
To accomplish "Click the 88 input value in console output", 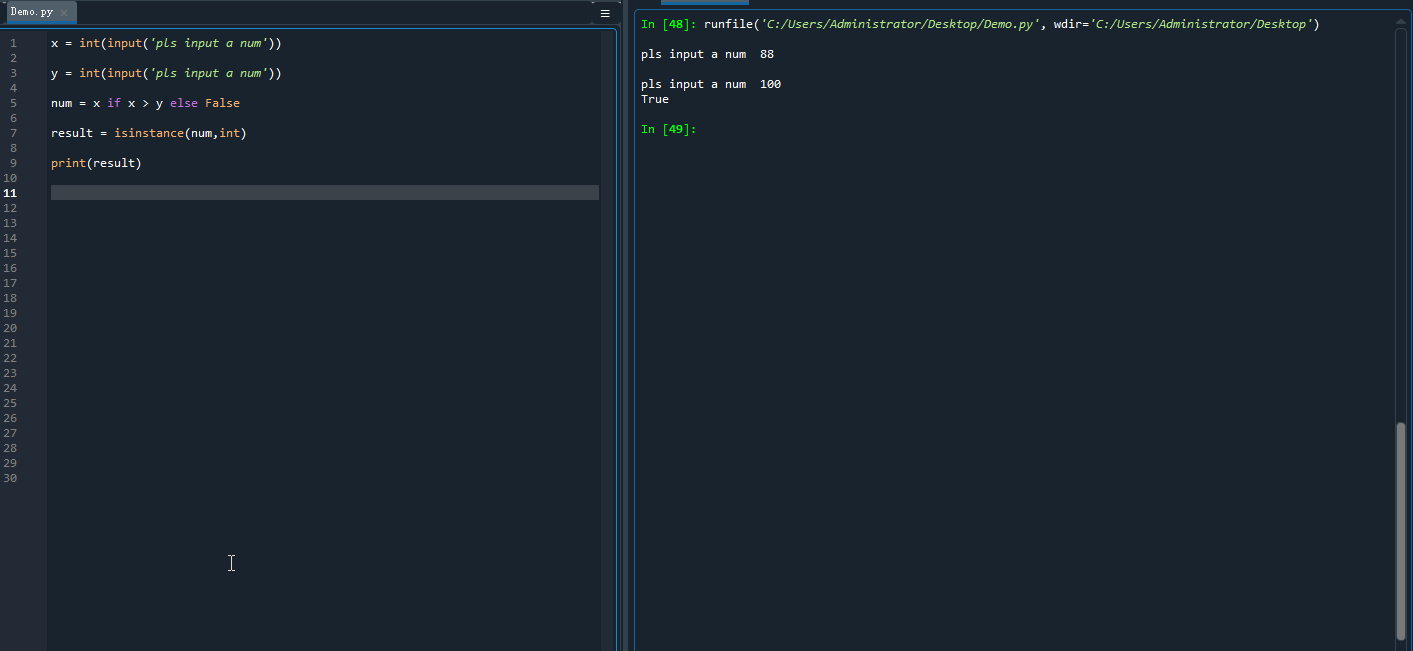I will pyautogui.click(x=766, y=54).
